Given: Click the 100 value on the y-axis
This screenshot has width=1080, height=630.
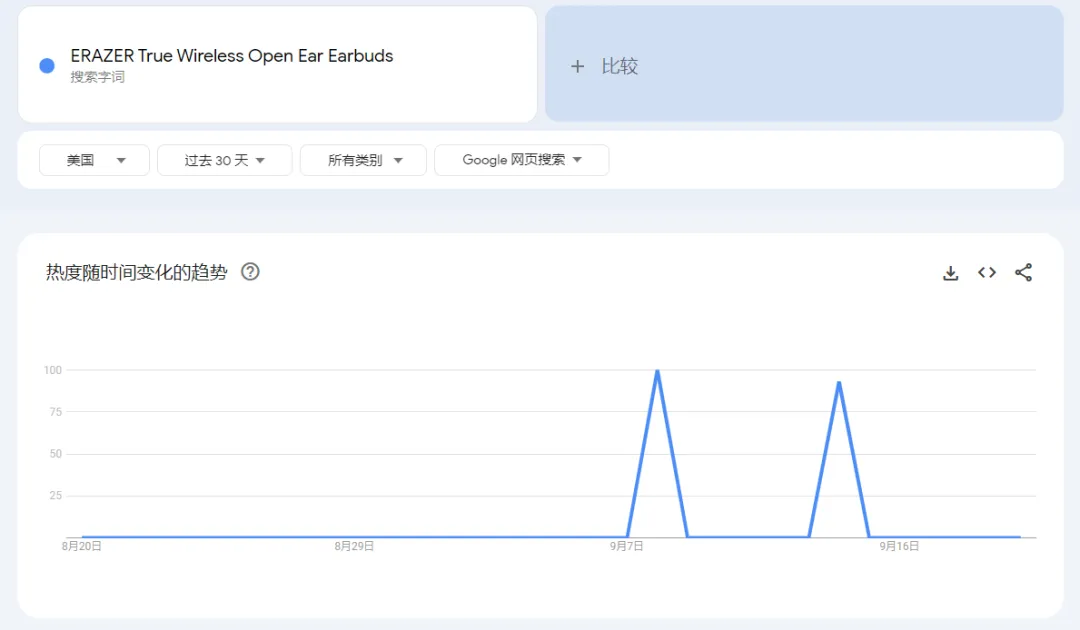Looking at the screenshot, I should coord(53,370).
